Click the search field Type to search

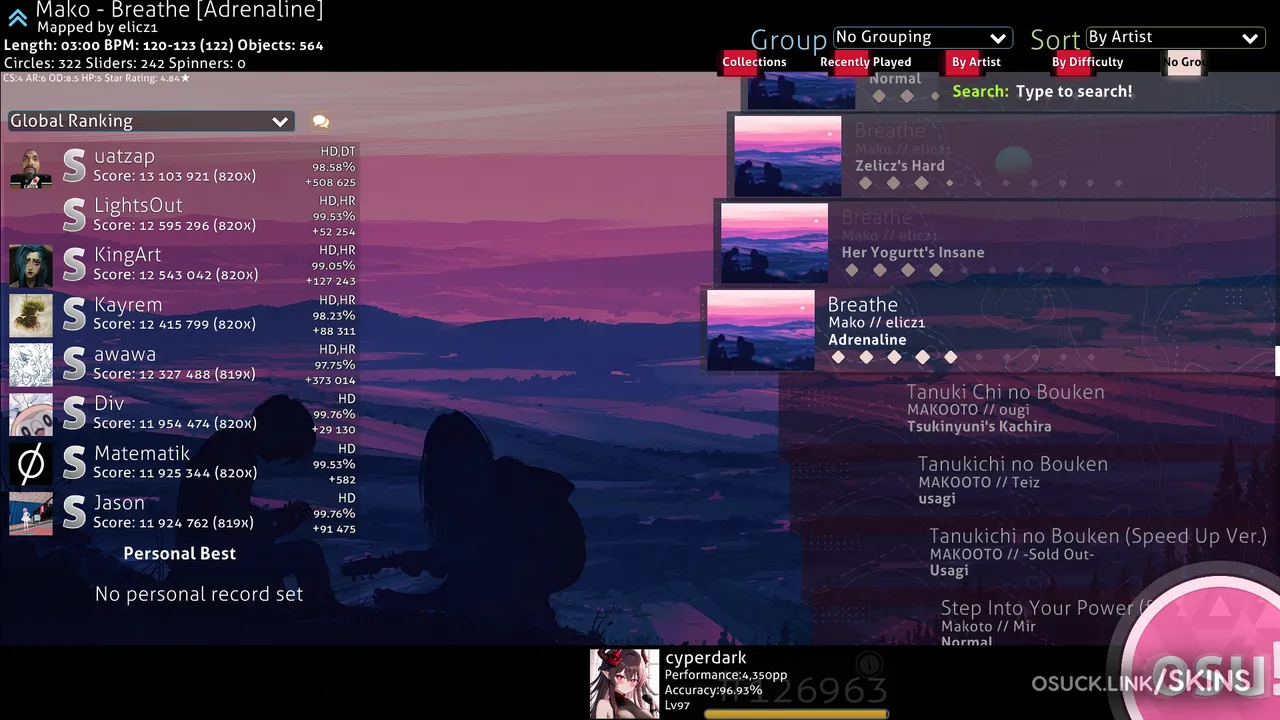1074,91
